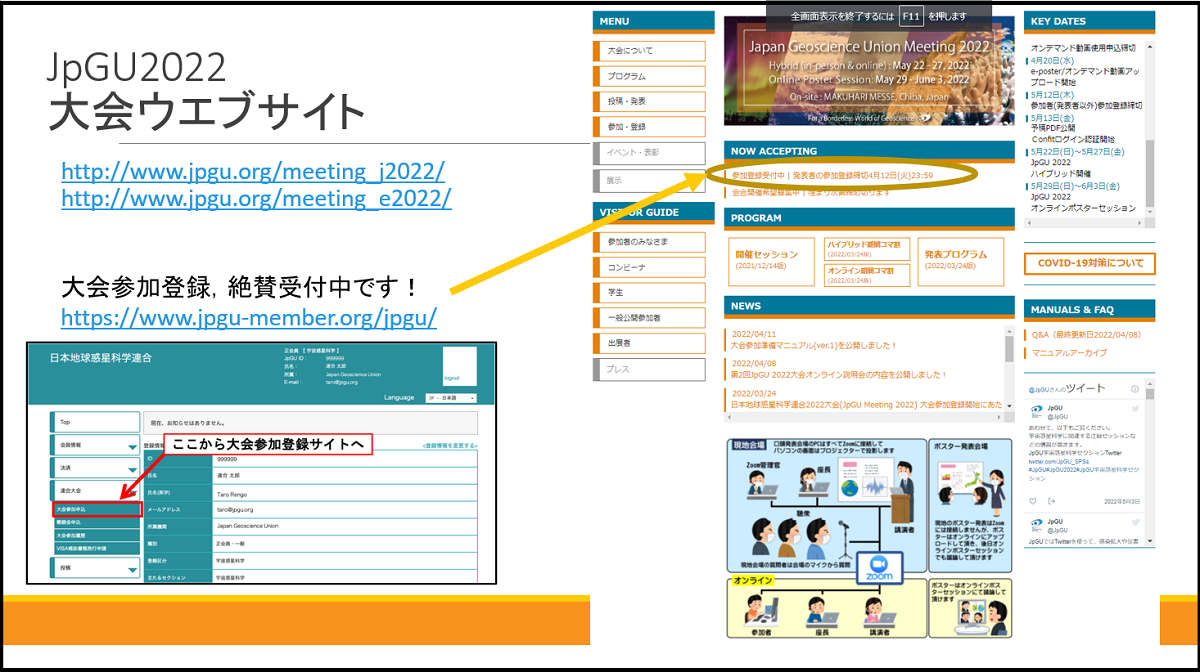1200x672 pixels.
Task: Open コンビーナ in Visitor Guide
Action: point(649,267)
